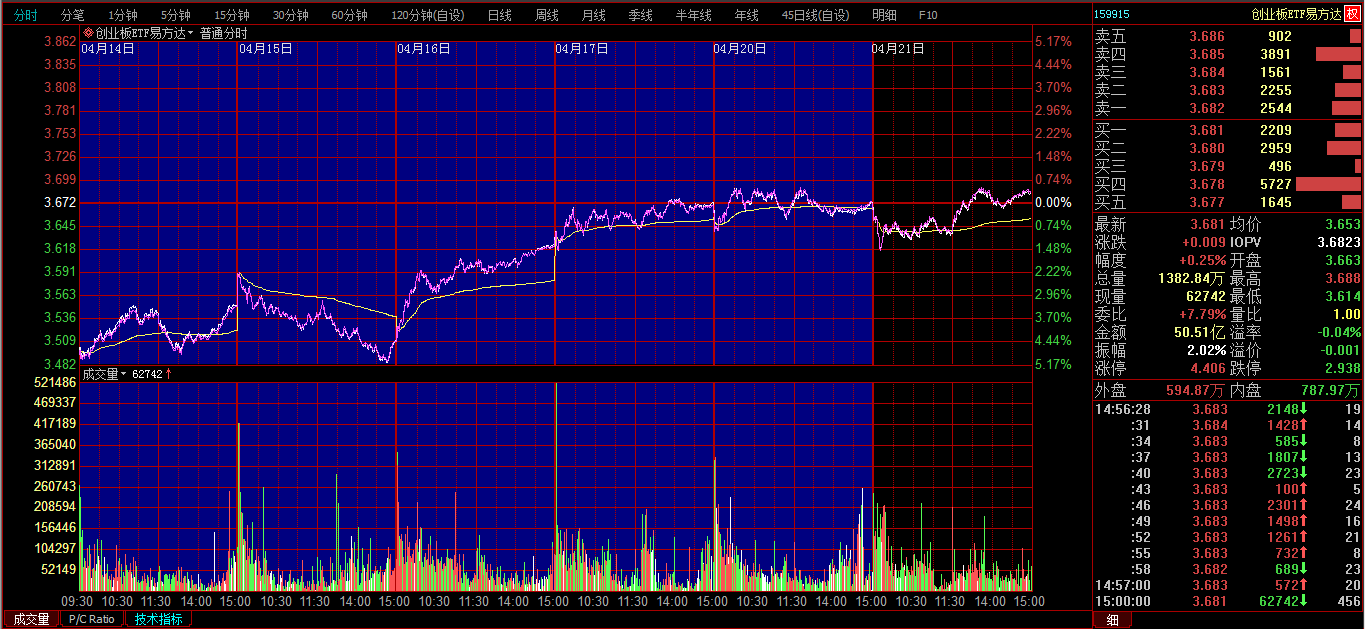Select the 1分钟 period tab
Viewport: 1365px width, 629px height.
[x=123, y=15]
